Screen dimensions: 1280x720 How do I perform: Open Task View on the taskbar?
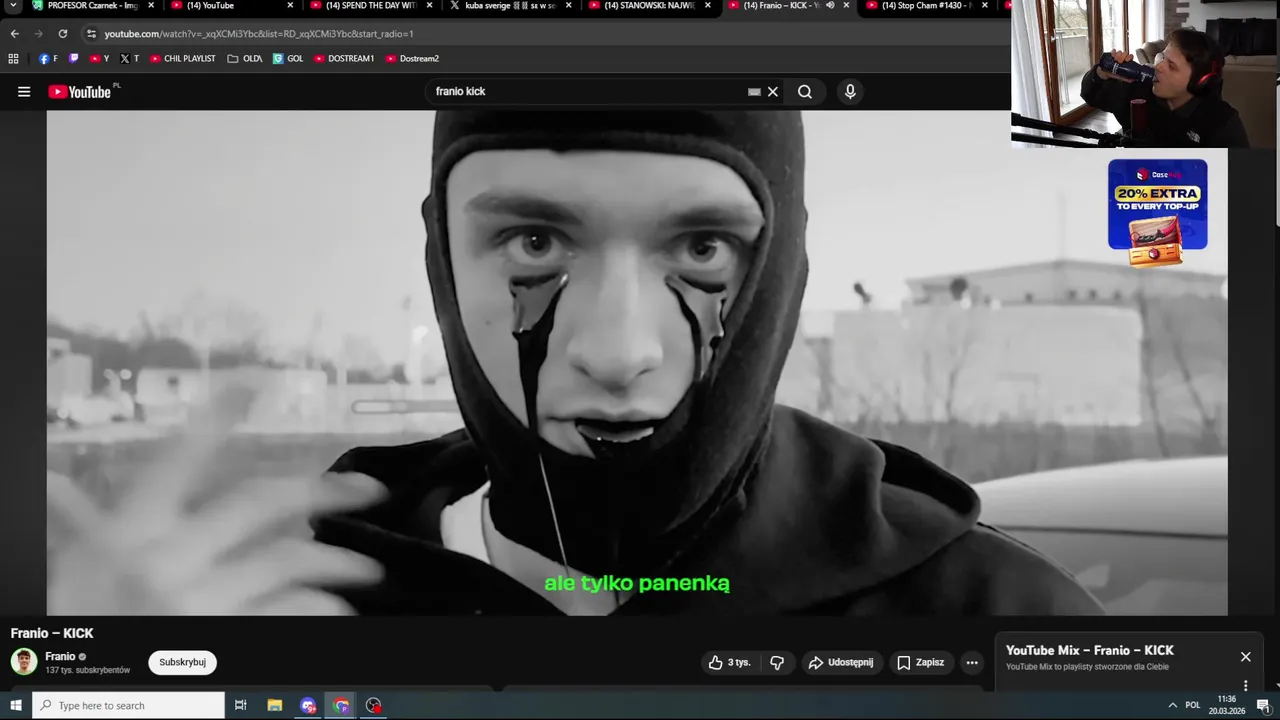click(x=240, y=705)
